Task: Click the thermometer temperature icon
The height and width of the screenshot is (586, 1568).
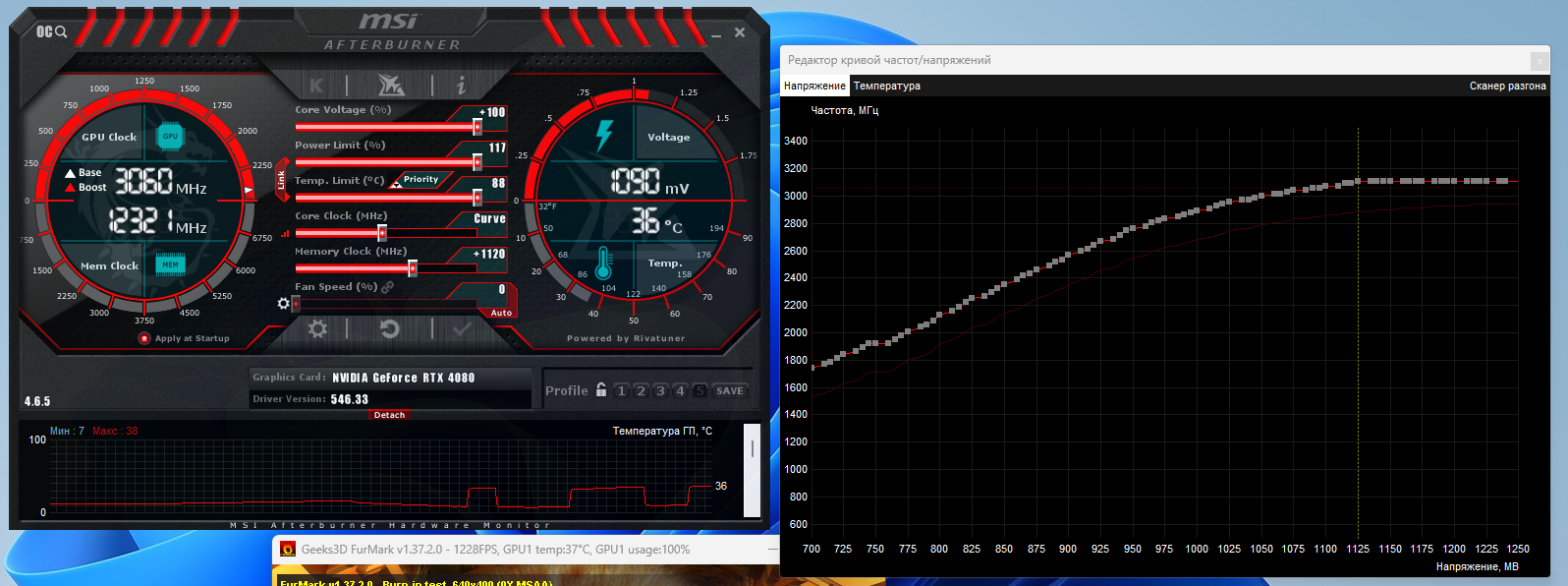Action: (603, 263)
